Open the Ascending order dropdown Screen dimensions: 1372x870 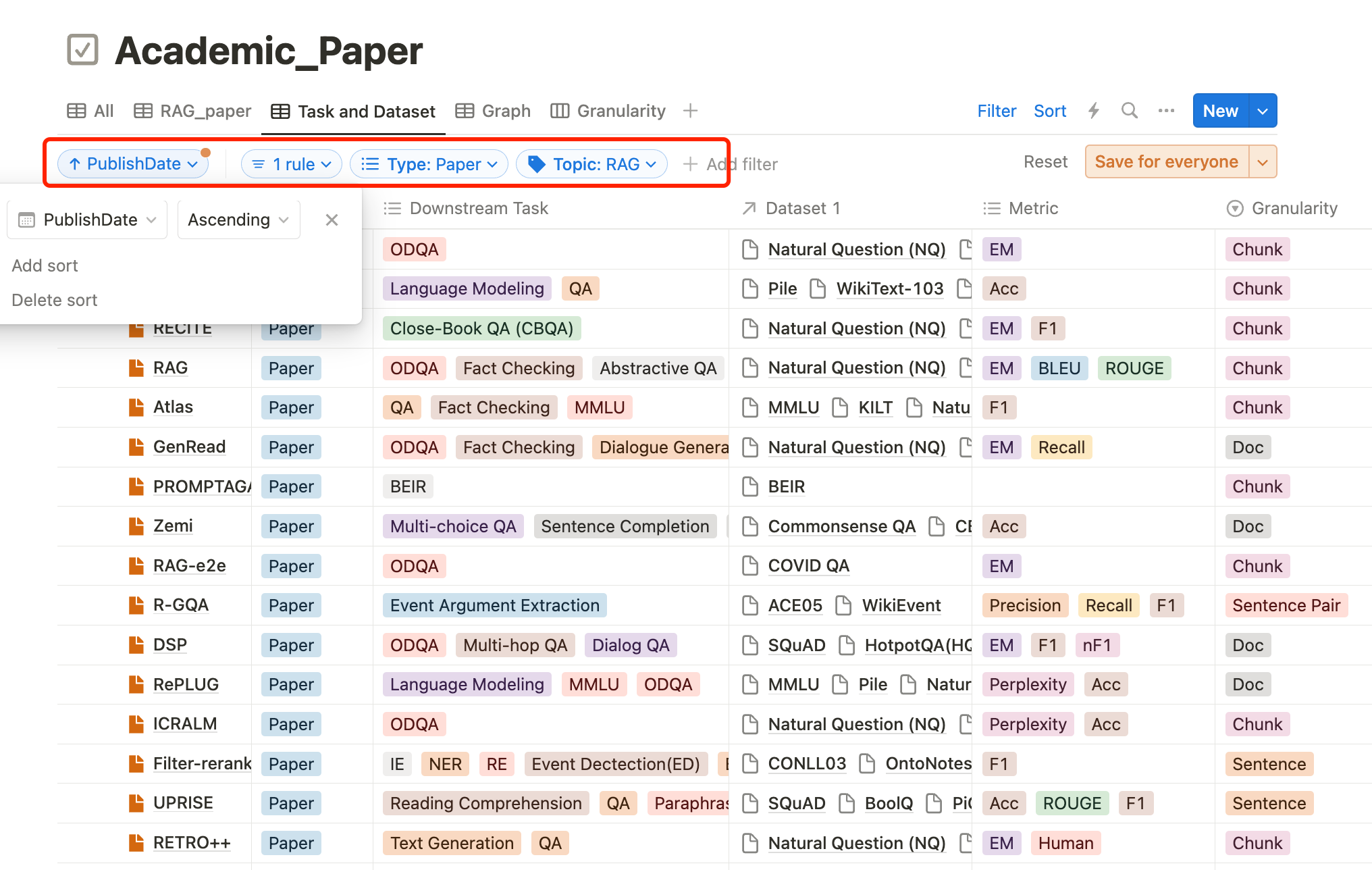click(238, 220)
